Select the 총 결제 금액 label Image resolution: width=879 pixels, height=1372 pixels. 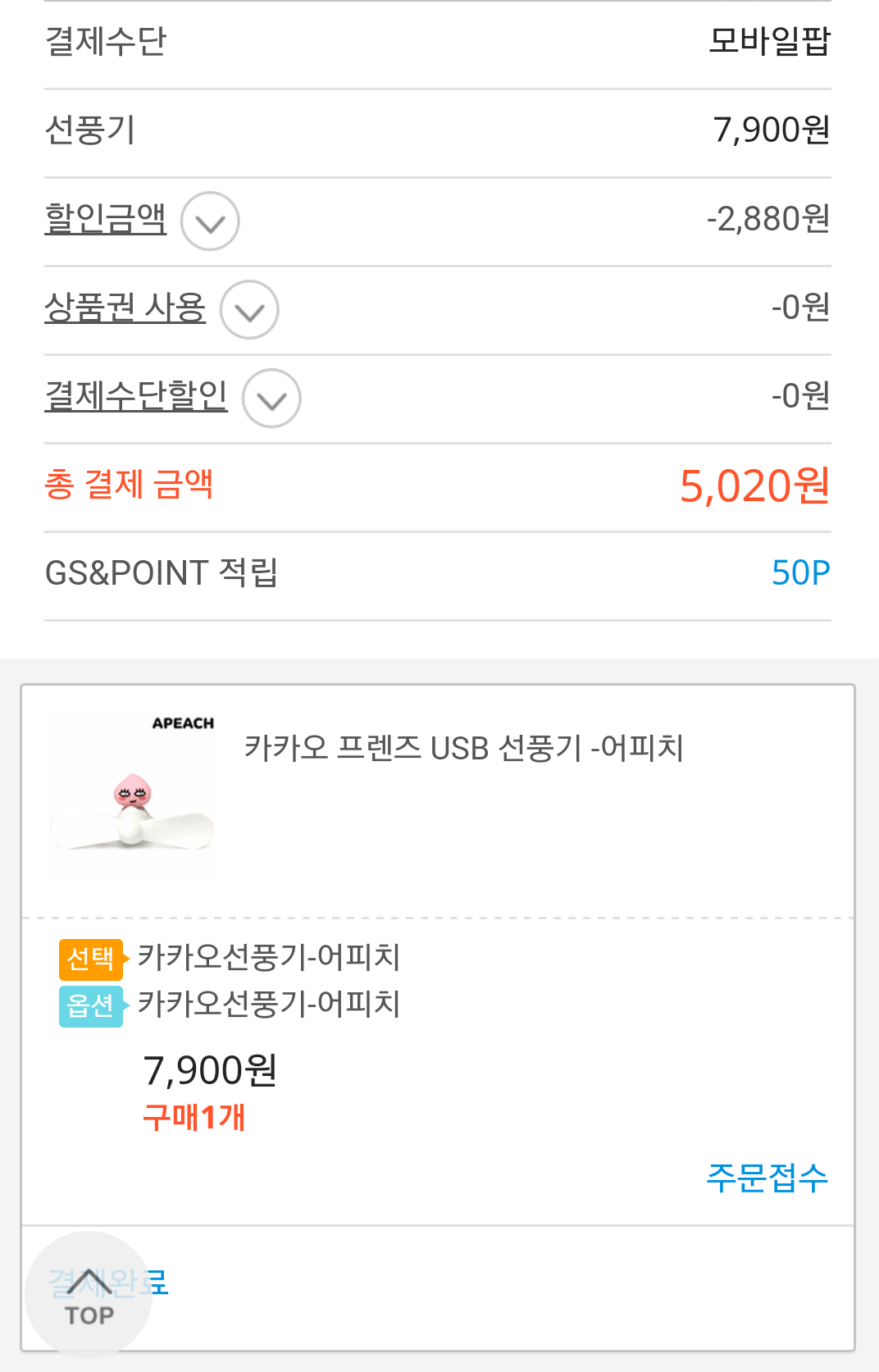tap(129, 484)
